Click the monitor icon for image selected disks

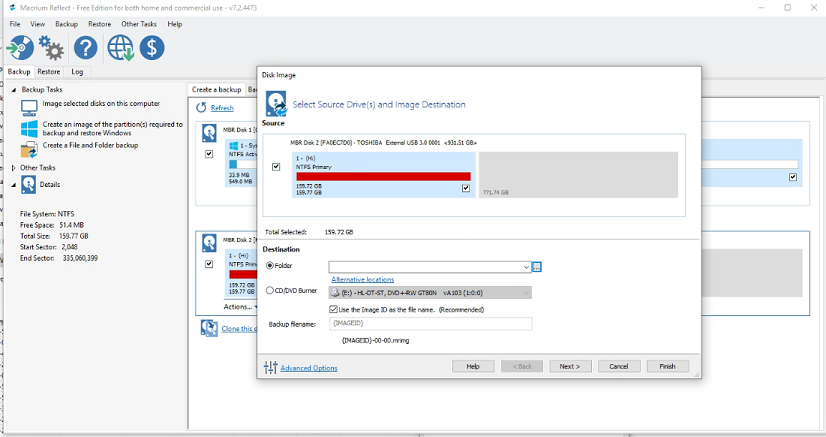(x=29, y=107)
